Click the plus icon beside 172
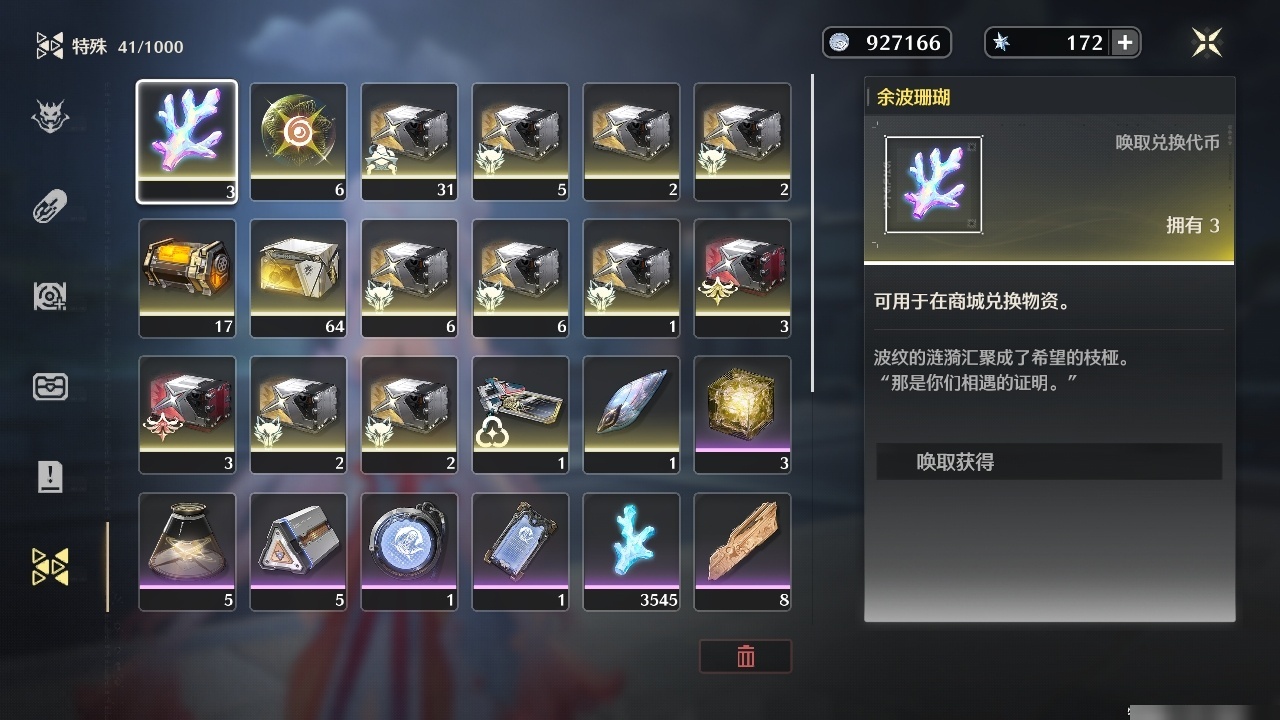This screenshot has width=1280, height=720. (x=1124, y=42)
